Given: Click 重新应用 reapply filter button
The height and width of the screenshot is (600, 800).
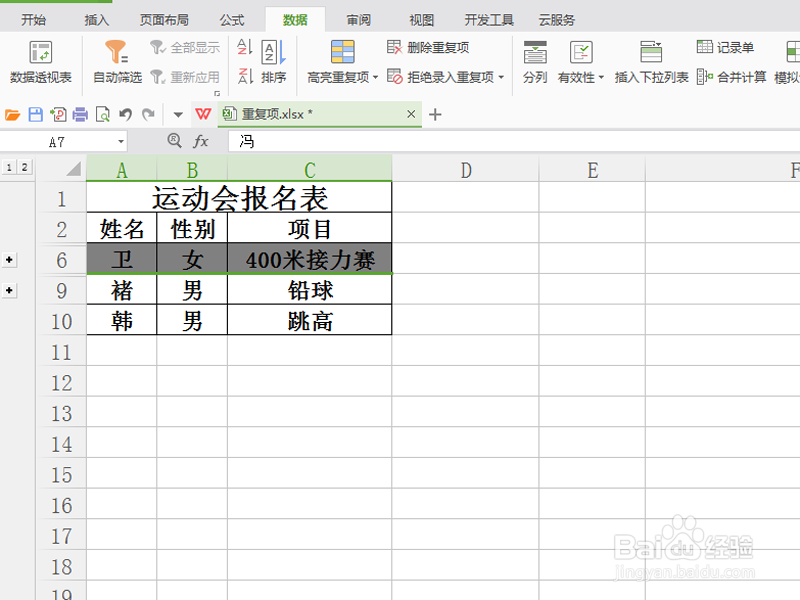Looking at the screenshot, I should [185, 77].
